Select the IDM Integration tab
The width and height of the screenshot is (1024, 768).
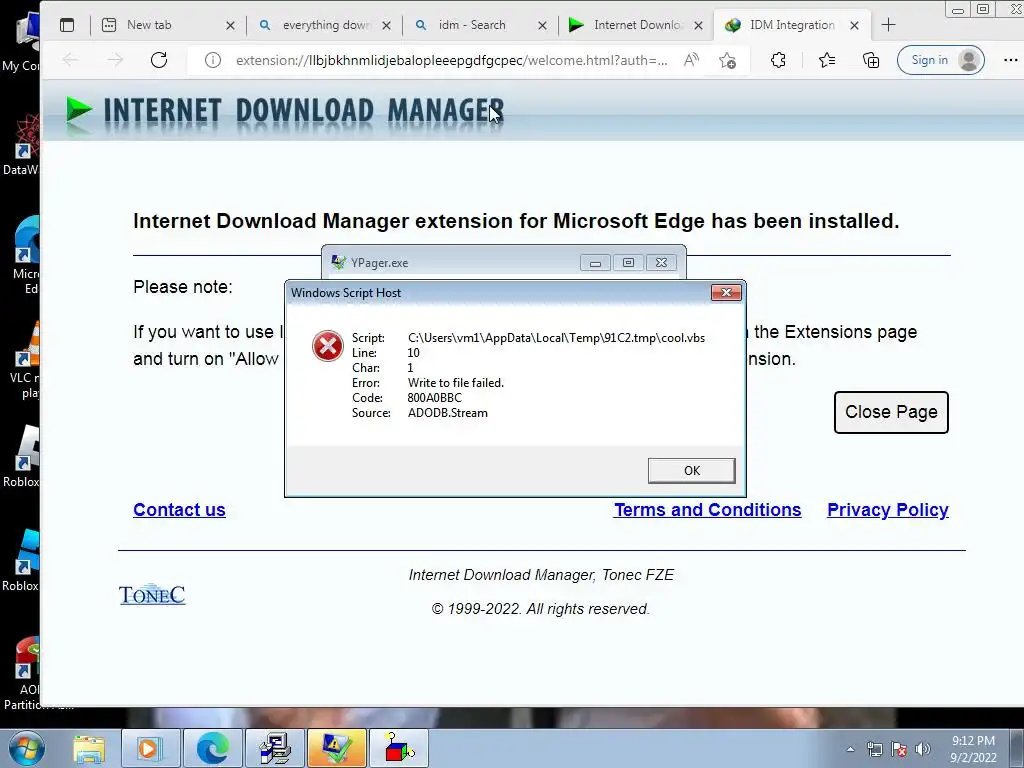(792, 25)
